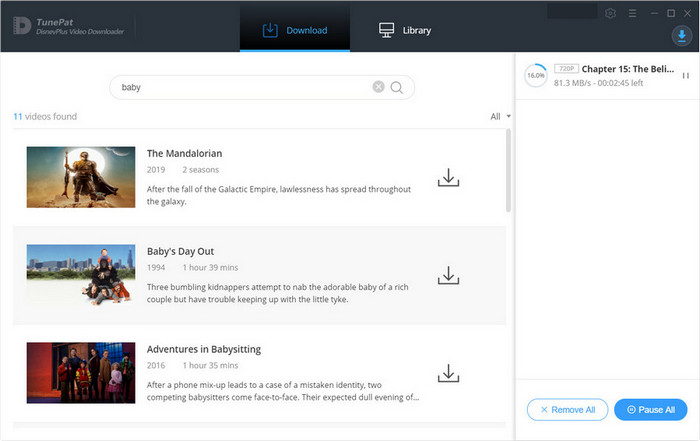This screenshot has height=441, width=700.
Task: Expand the All filter dropdown
Action: (x=500, y=116)
